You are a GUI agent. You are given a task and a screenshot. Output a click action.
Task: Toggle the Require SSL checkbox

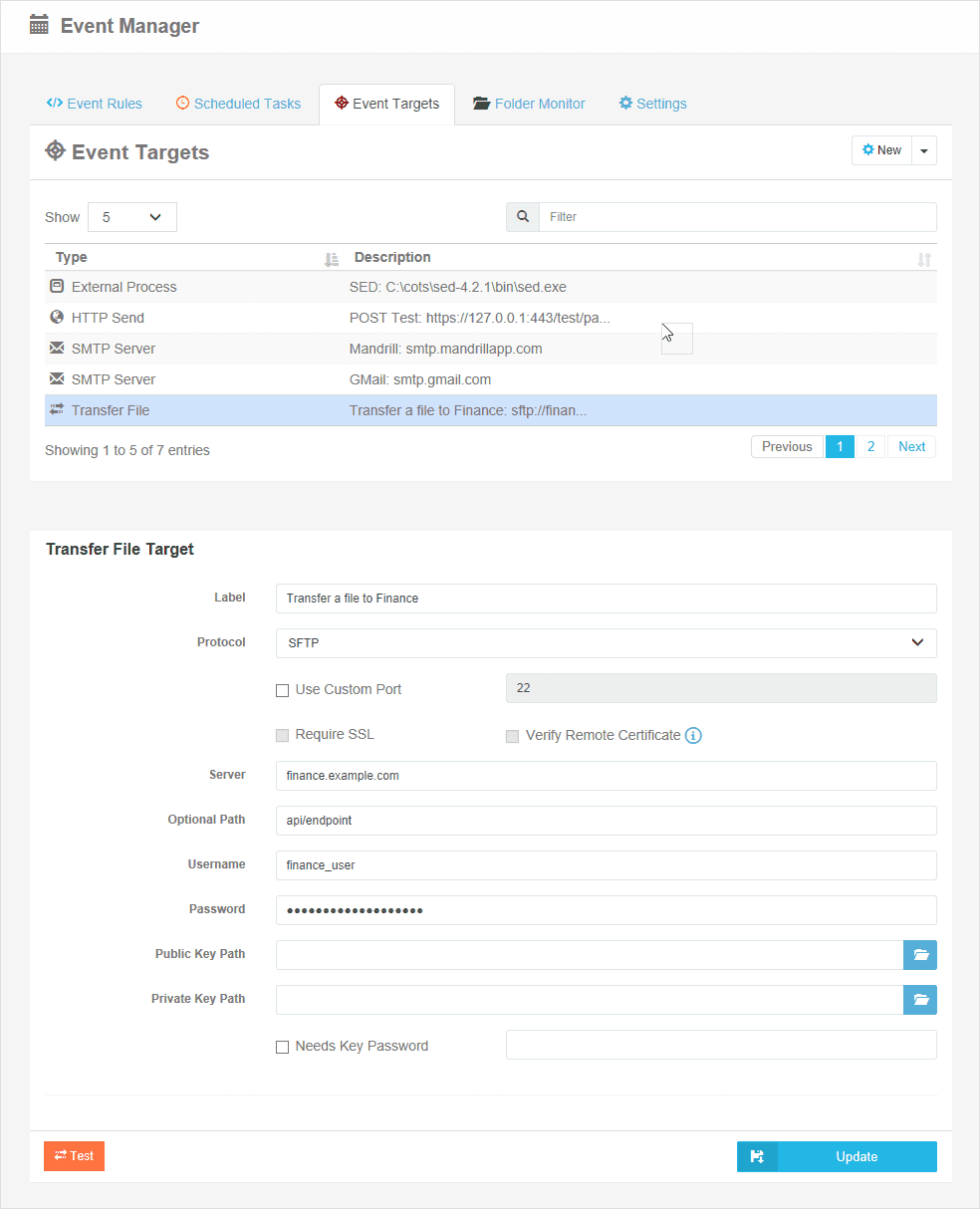point(283,736)
